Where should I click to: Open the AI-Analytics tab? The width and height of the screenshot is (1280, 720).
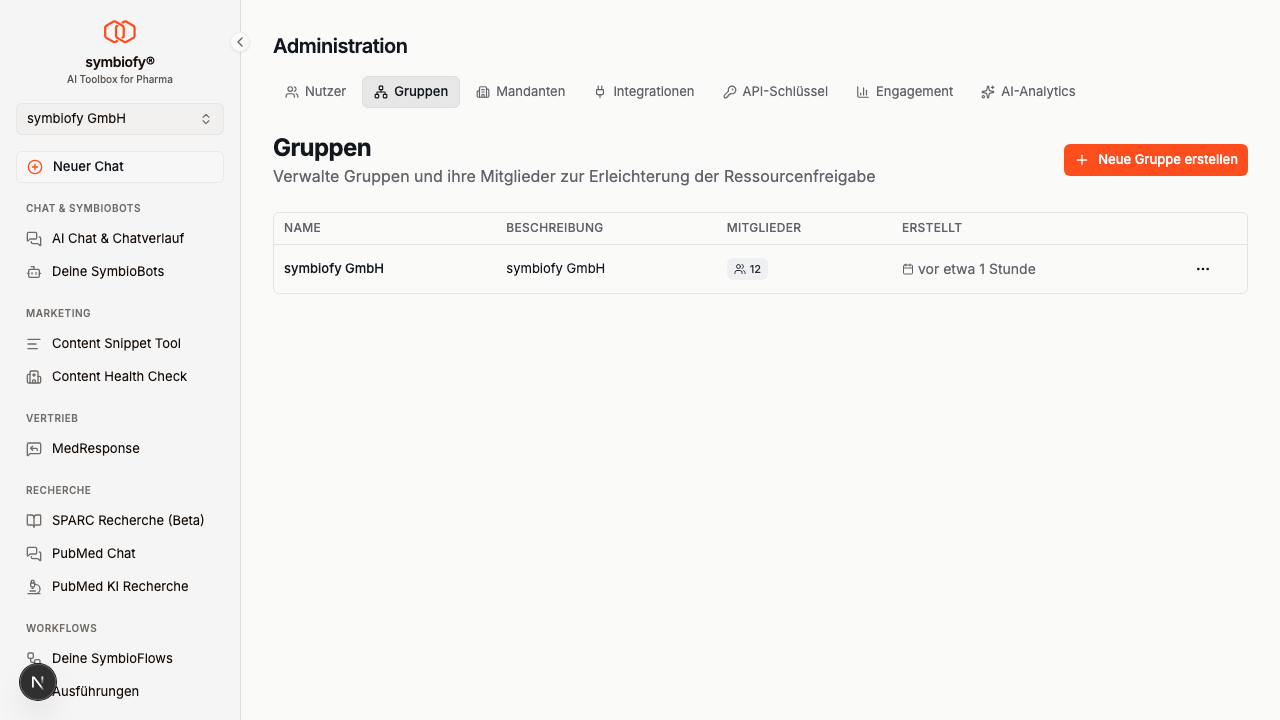coord(1028,91)
